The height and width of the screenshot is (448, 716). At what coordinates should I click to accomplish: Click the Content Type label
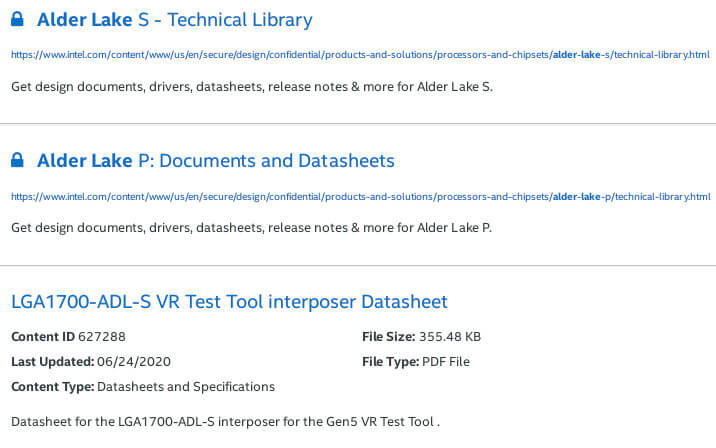click(52, 386)
